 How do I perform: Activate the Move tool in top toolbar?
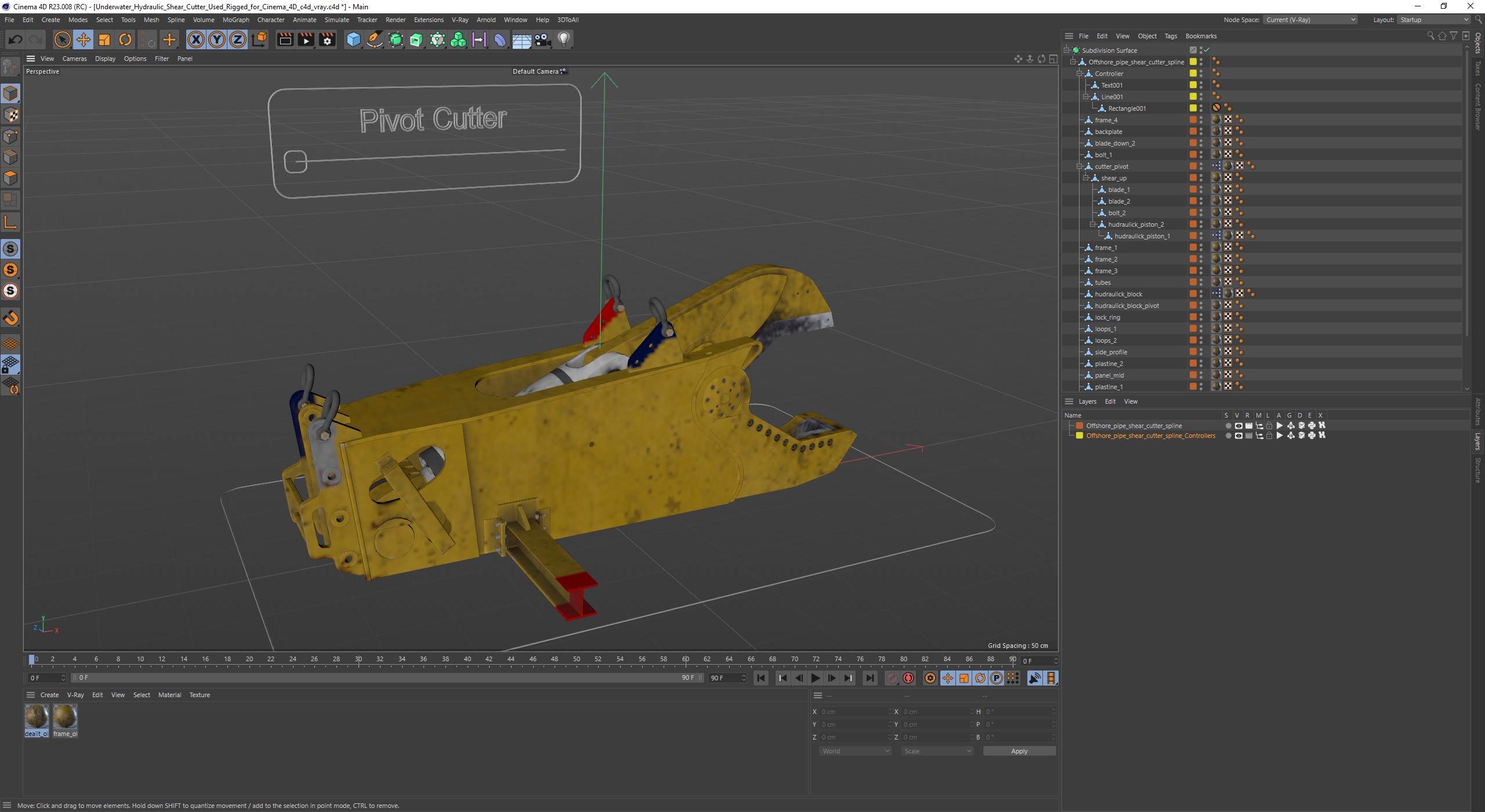(x=83, y=39)
